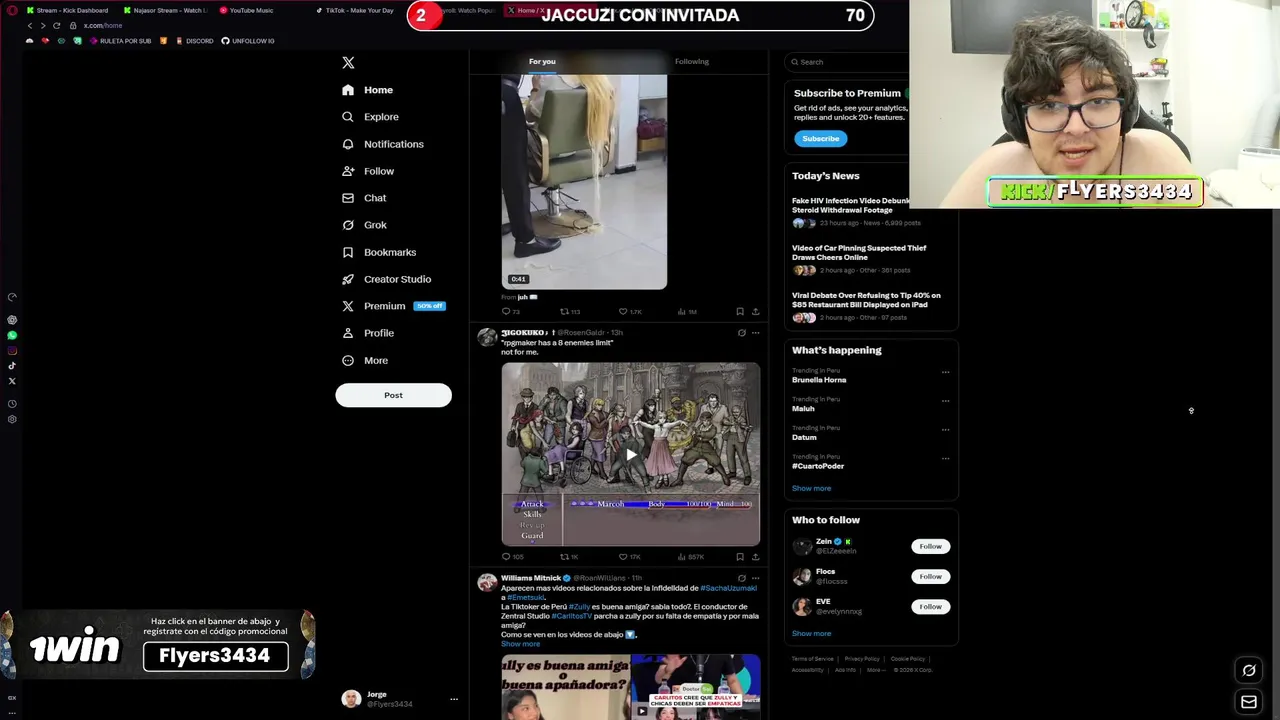Image resolution: width=1280 pixels, height=720 pixels.
Task: Open the Follow page in sidebar
Action: (368, 171)
